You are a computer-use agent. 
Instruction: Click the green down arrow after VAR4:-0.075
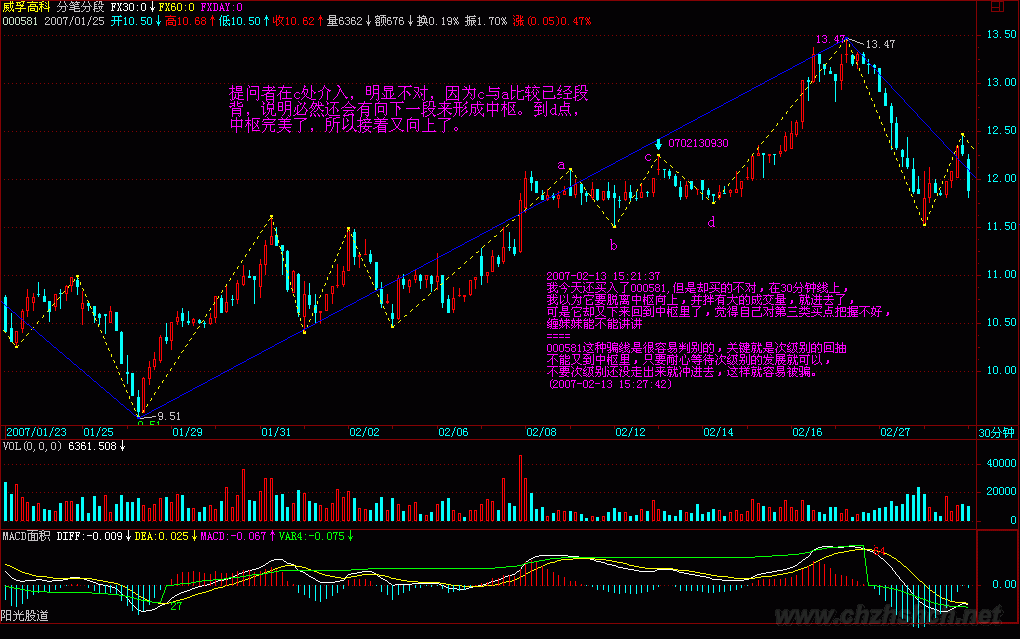coord(351,536)
